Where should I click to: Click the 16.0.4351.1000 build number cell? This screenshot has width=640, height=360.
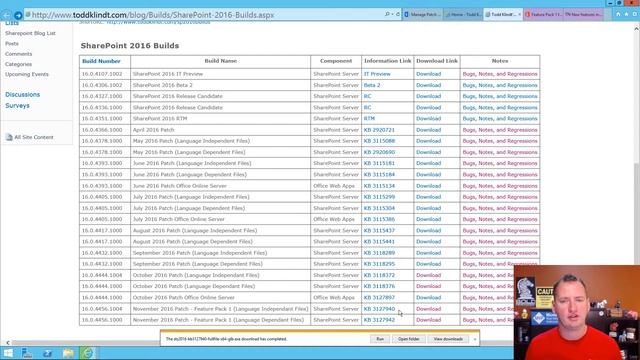click(x=102, y=119)
